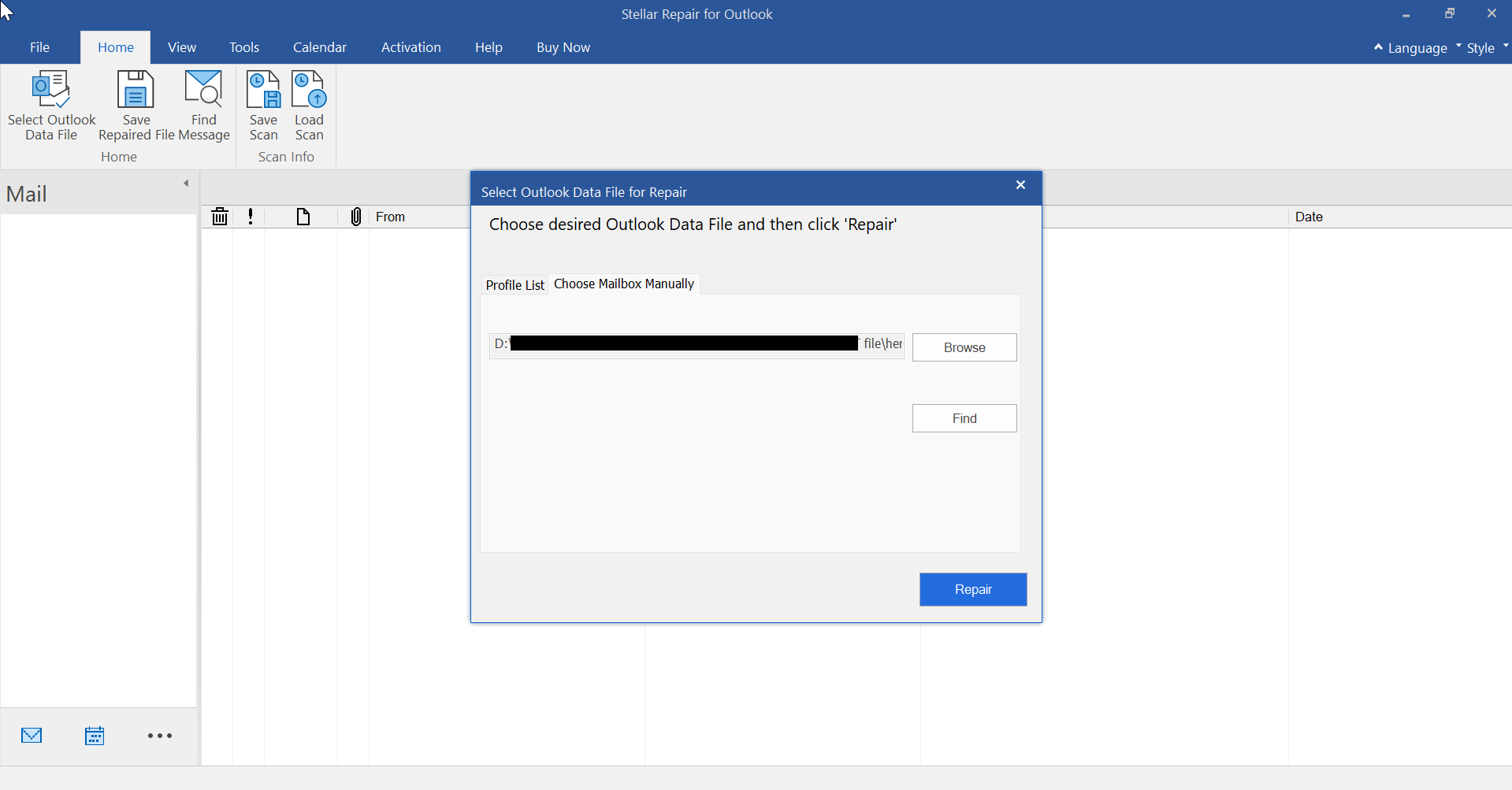Open the Buy Now tab

(x=563, y=47)
